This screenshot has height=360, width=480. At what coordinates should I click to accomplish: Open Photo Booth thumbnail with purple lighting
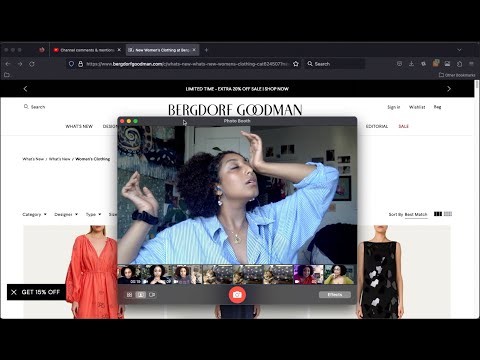click(x=309, y=274)
